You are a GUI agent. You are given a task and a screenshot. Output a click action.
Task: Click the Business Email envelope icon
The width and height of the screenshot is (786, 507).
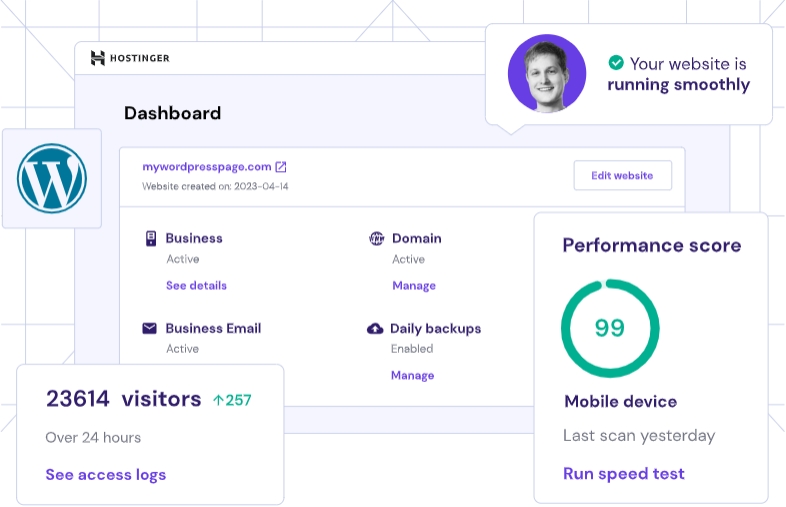click(150, 328)
